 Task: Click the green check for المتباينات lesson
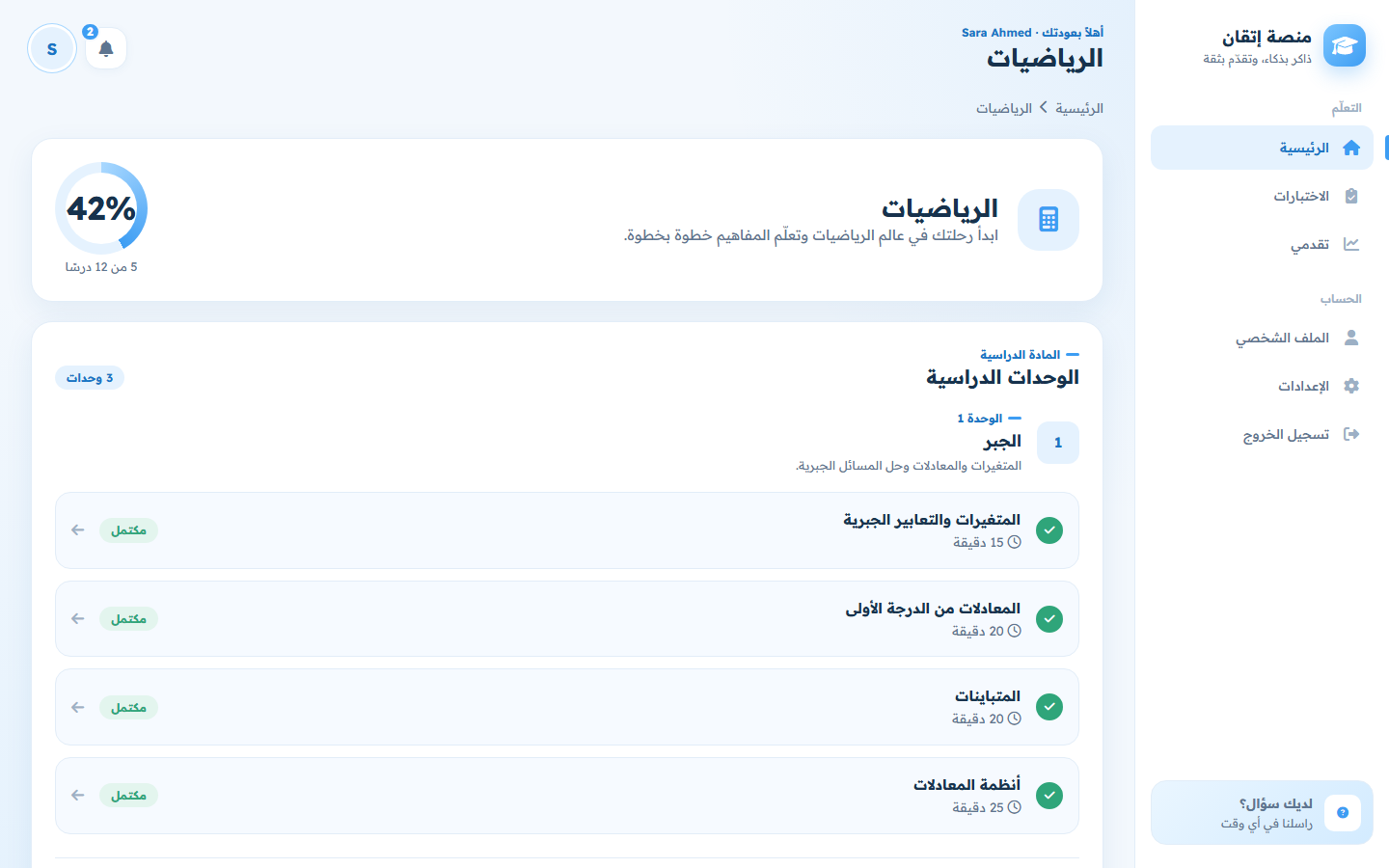coord(1049,707)
